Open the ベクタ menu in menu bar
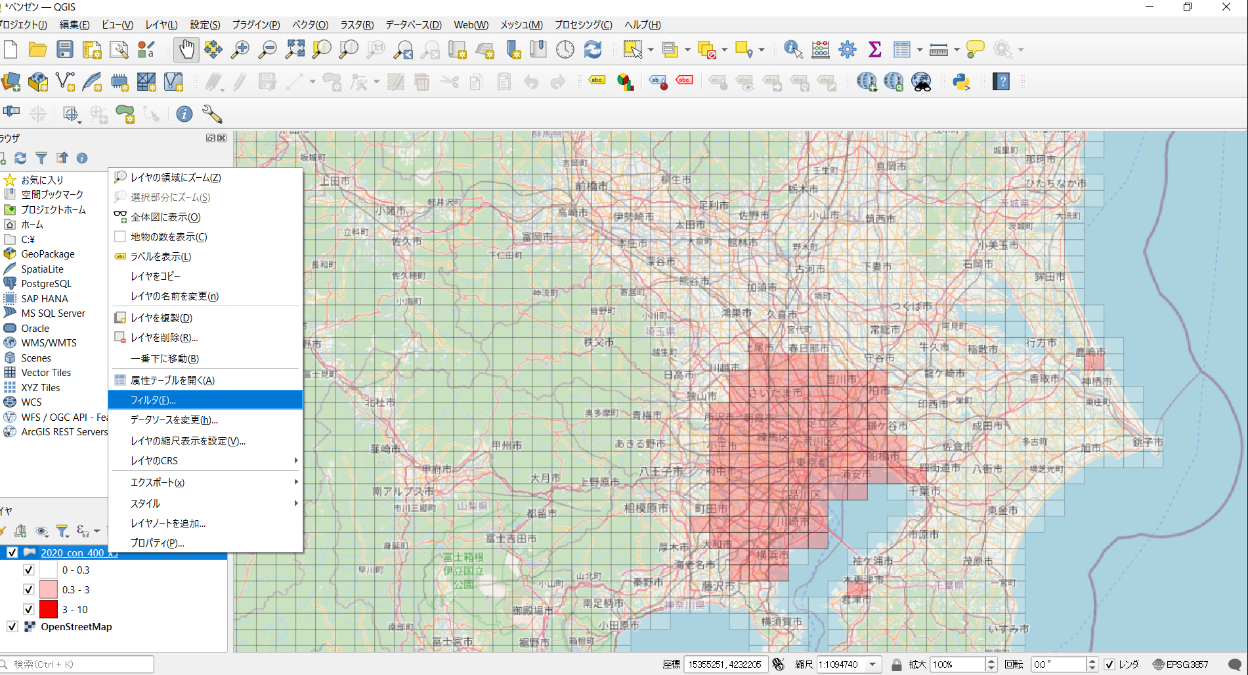 point(311,24)
